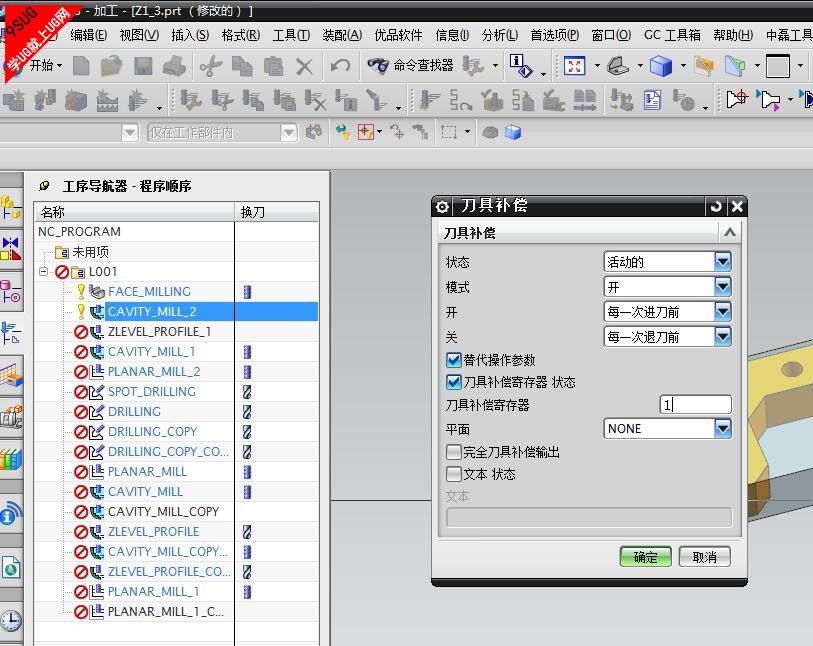Image resolution: width=813 pixels, height=646 pixels.
Task: Click the 取消 cancel button
Action: click(705, 557)
